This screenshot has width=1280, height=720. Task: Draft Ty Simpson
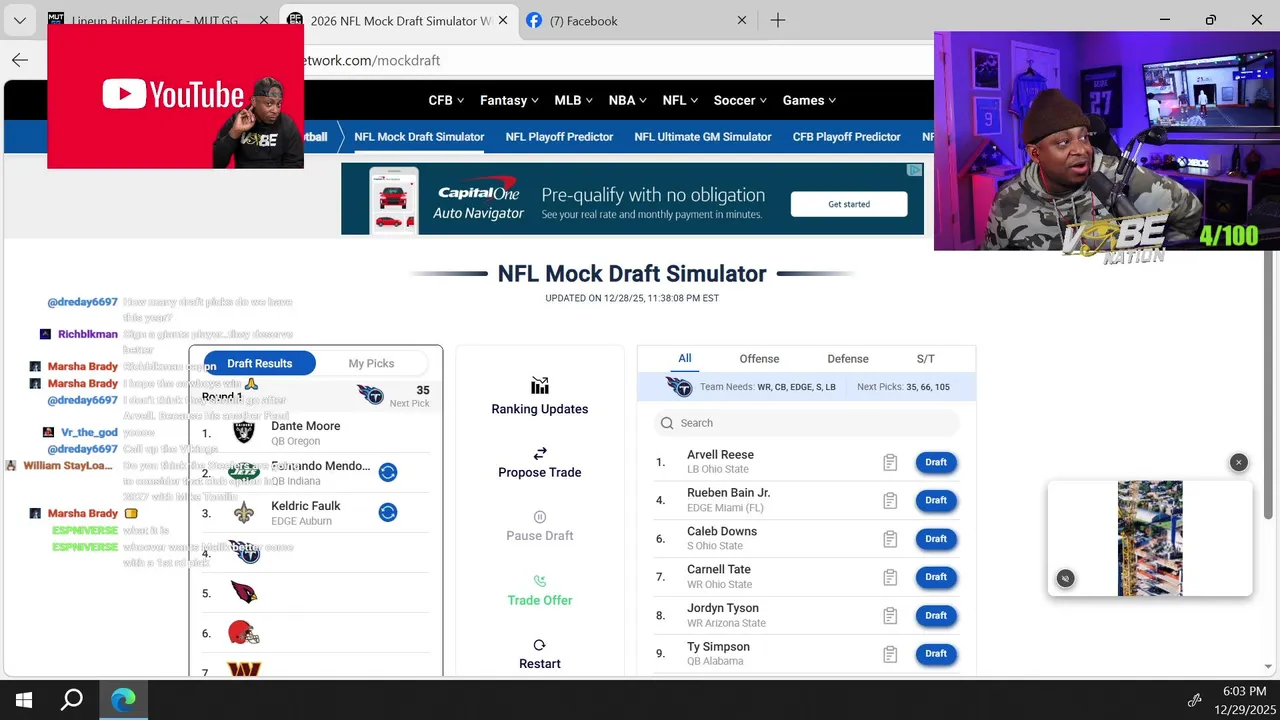pos(936,654)
